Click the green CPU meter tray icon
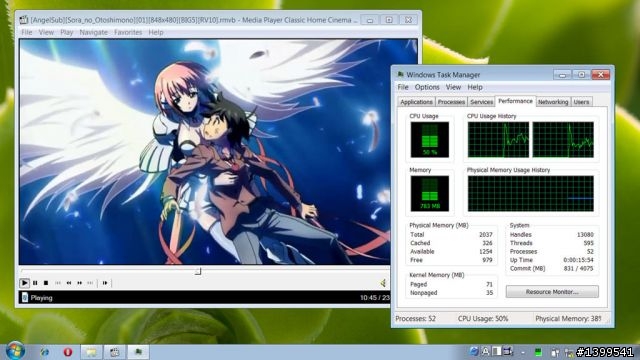This screenshot has height=360, width=640. (x=538, y=352)
